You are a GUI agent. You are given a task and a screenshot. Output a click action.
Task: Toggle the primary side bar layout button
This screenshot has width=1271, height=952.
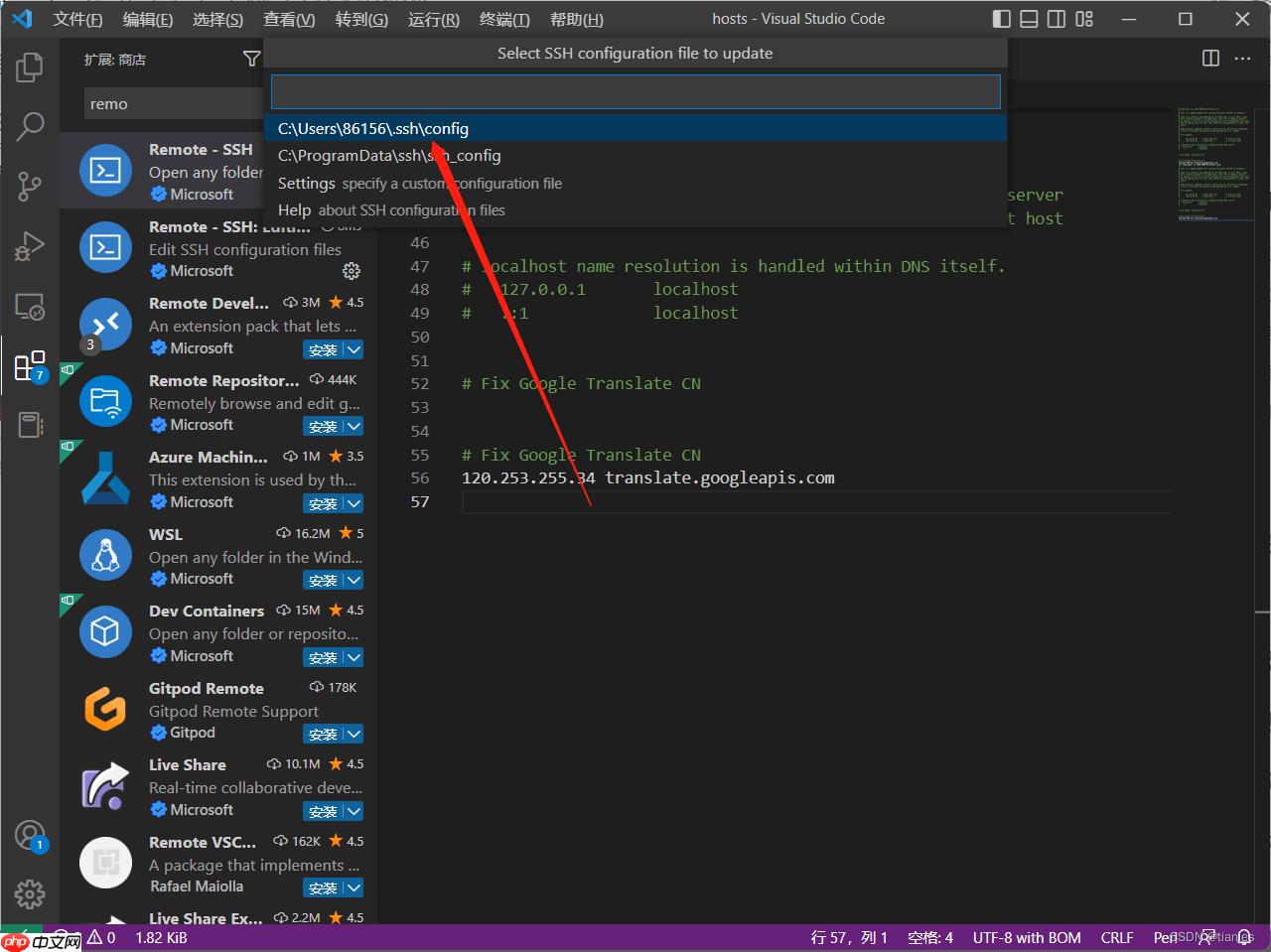pos(1002,19)
